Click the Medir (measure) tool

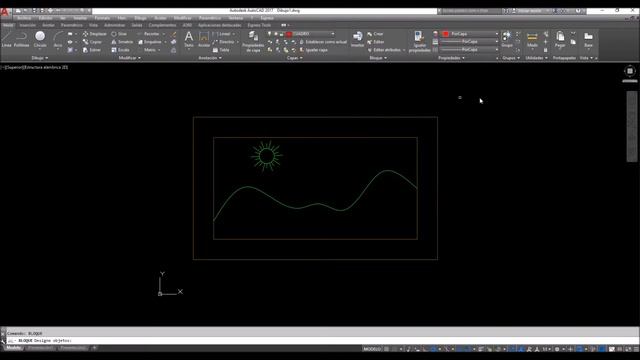point(532,39)
